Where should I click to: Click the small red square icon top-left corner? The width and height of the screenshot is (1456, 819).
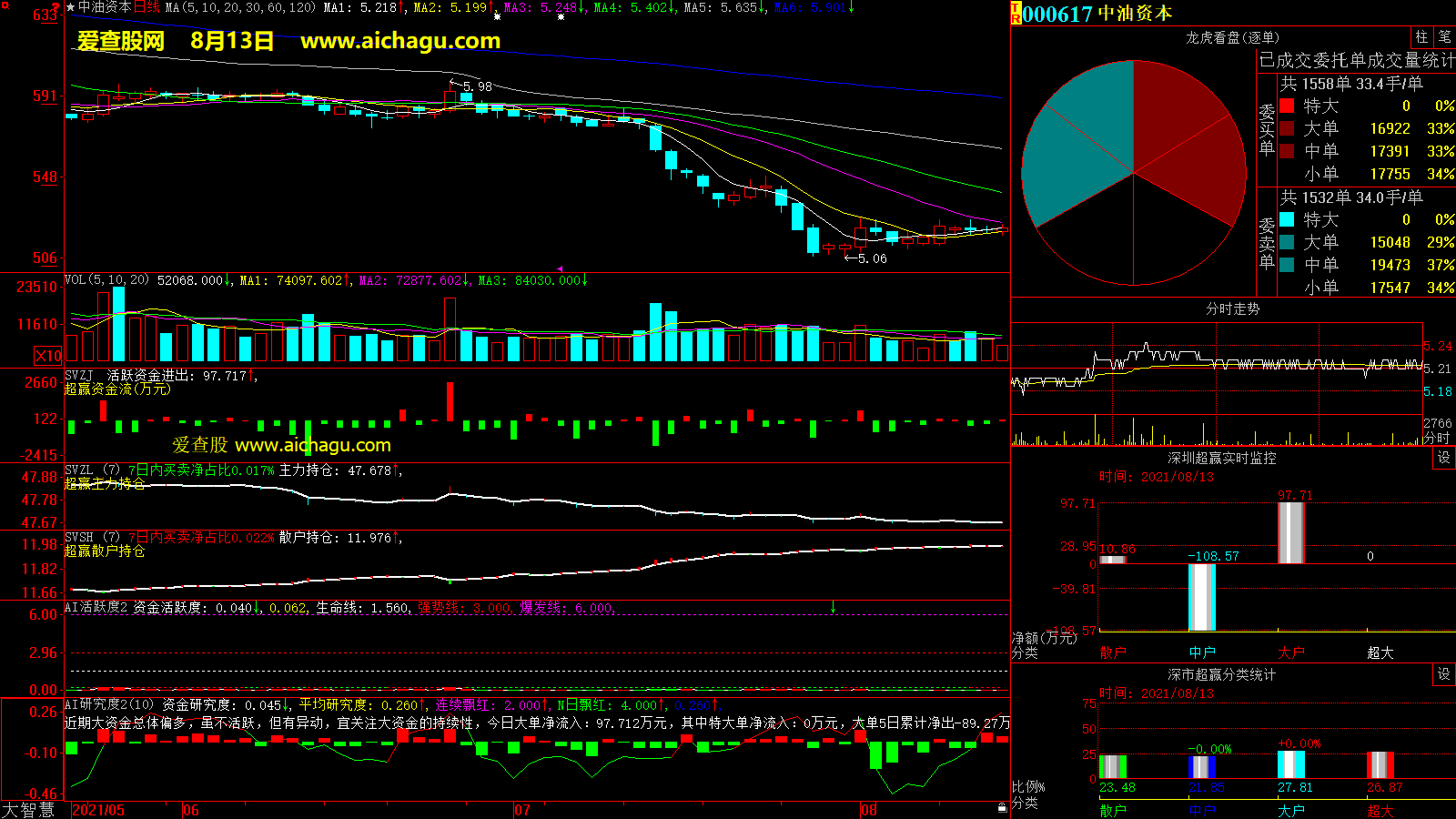coord(5,5)
